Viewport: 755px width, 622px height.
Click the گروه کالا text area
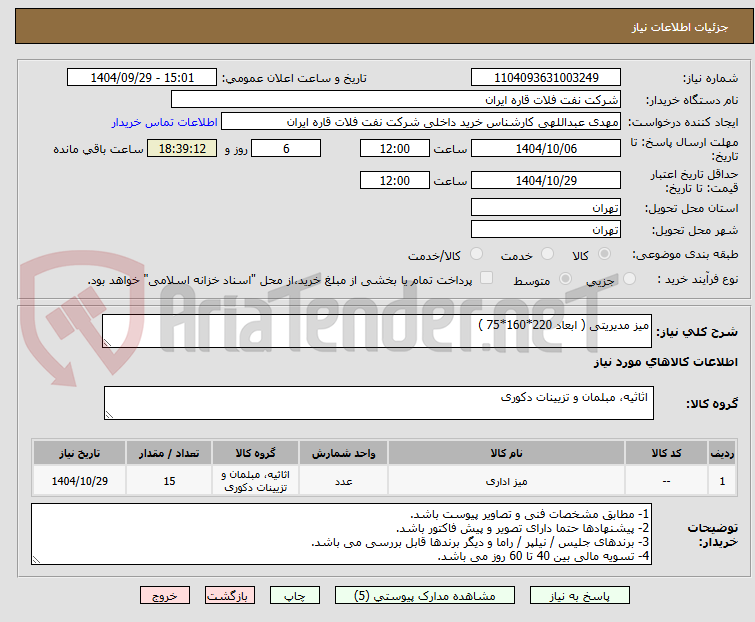pyautogui.click(x=378, y=403)
